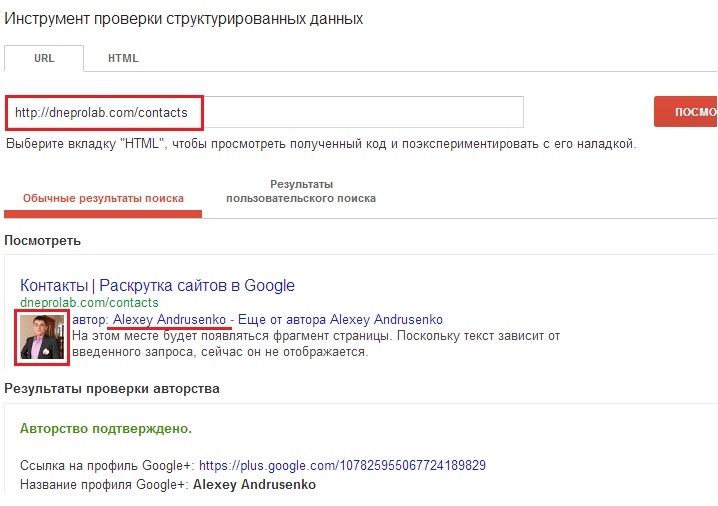The height and width of the screenshot is (506, 718).
Task: Click the Выберите вкладку HTML hint text
Action: [x=320, y=144]
